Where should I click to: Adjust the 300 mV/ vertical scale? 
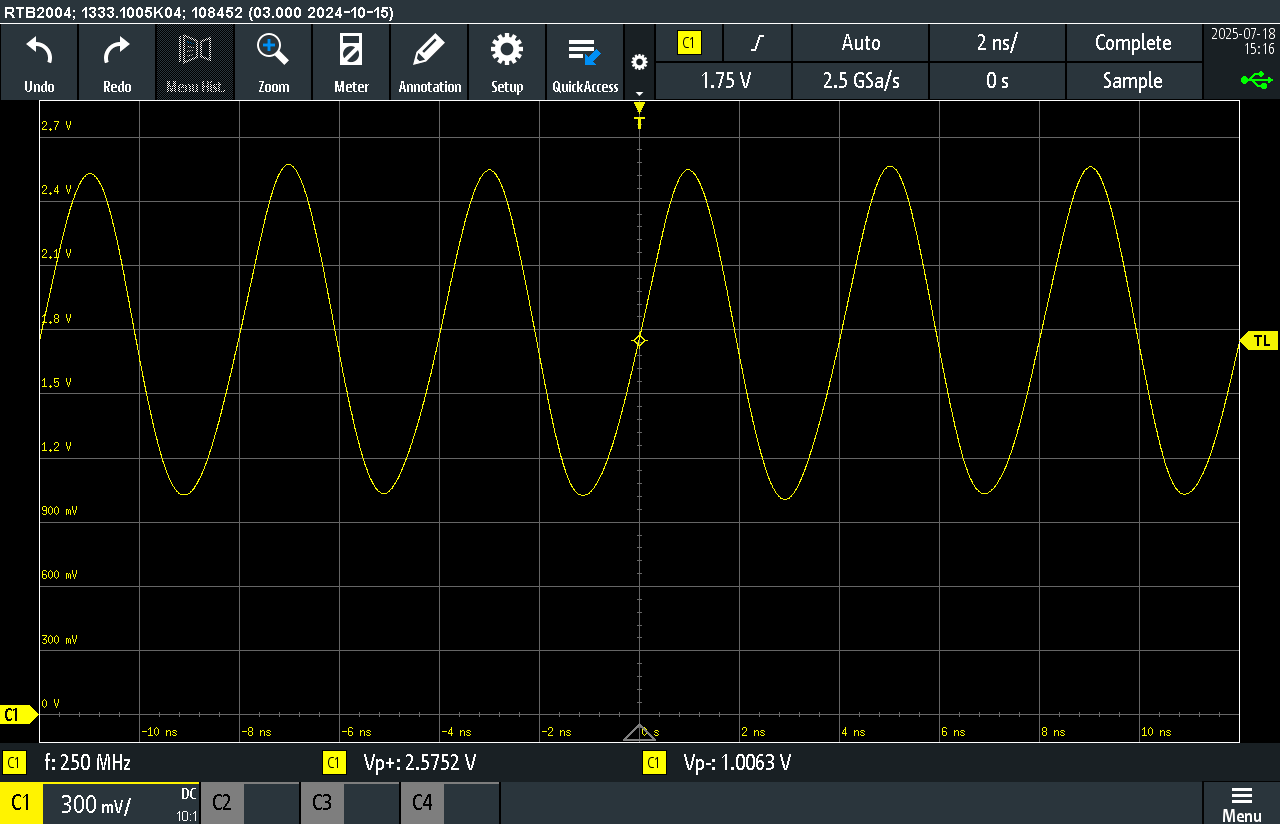tap(96, 803)
